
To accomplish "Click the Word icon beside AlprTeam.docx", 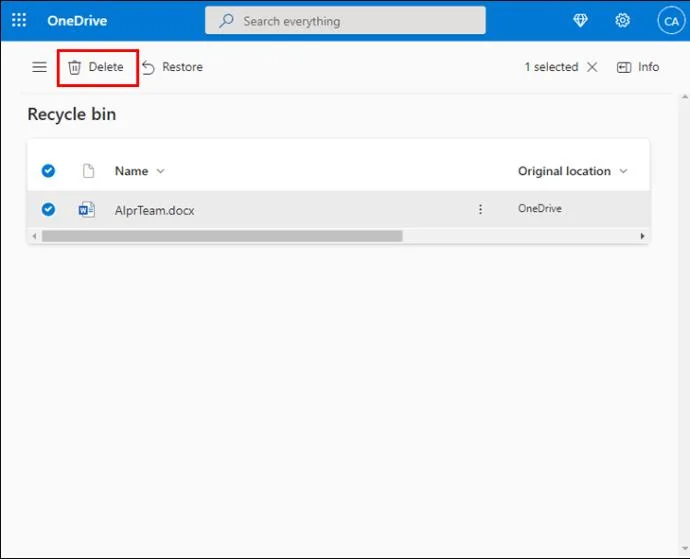I will (x=87, y=210).
